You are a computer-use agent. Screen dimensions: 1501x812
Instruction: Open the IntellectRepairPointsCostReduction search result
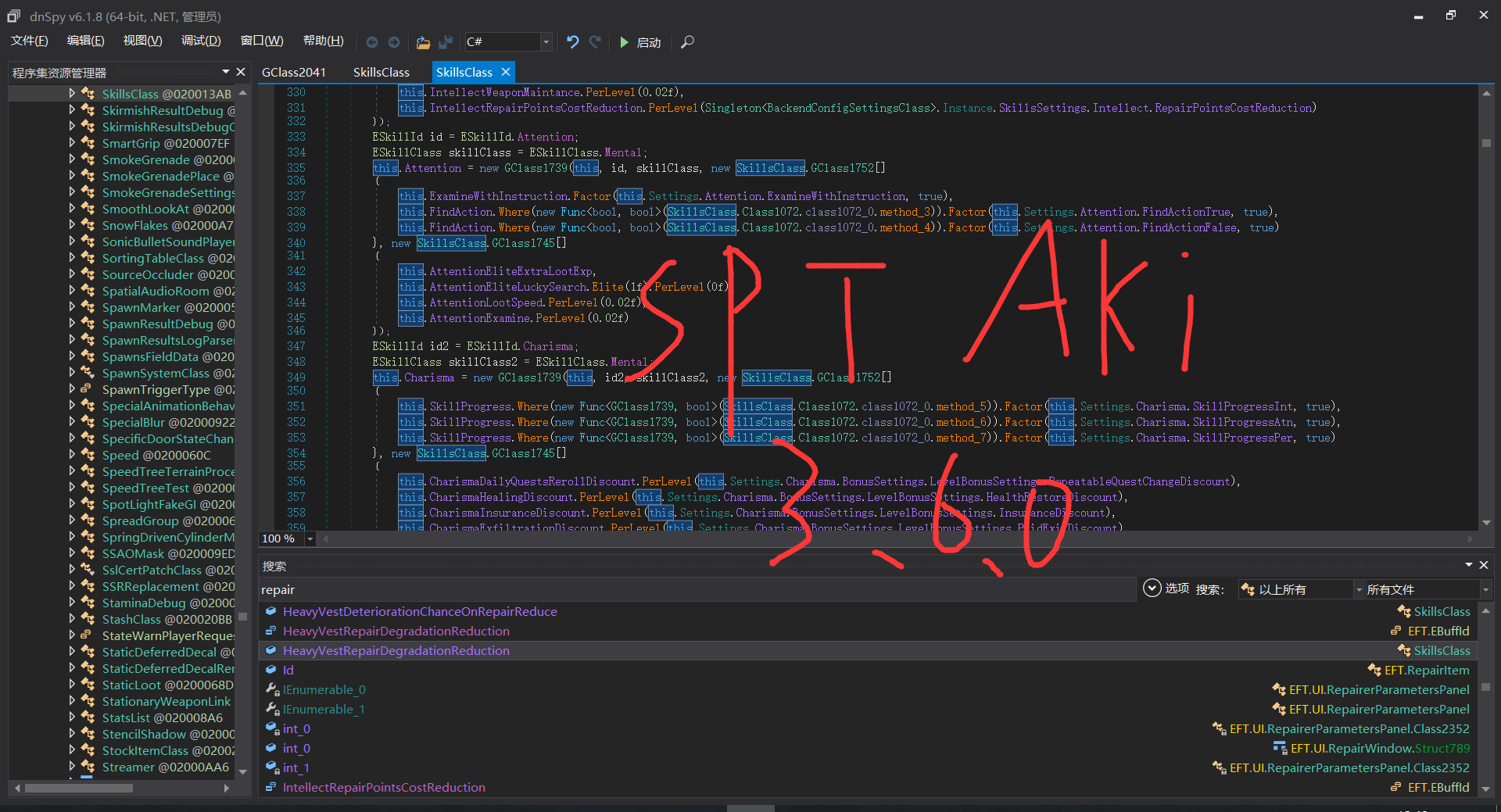tap(383, 787)
